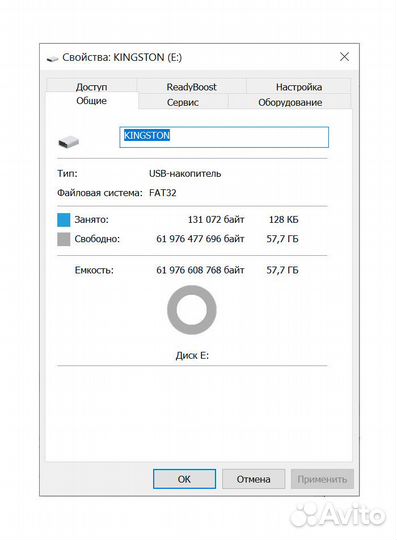Click the KINGSTON volume label field
This screenshot has width=397, height=540.
point(224,137)
